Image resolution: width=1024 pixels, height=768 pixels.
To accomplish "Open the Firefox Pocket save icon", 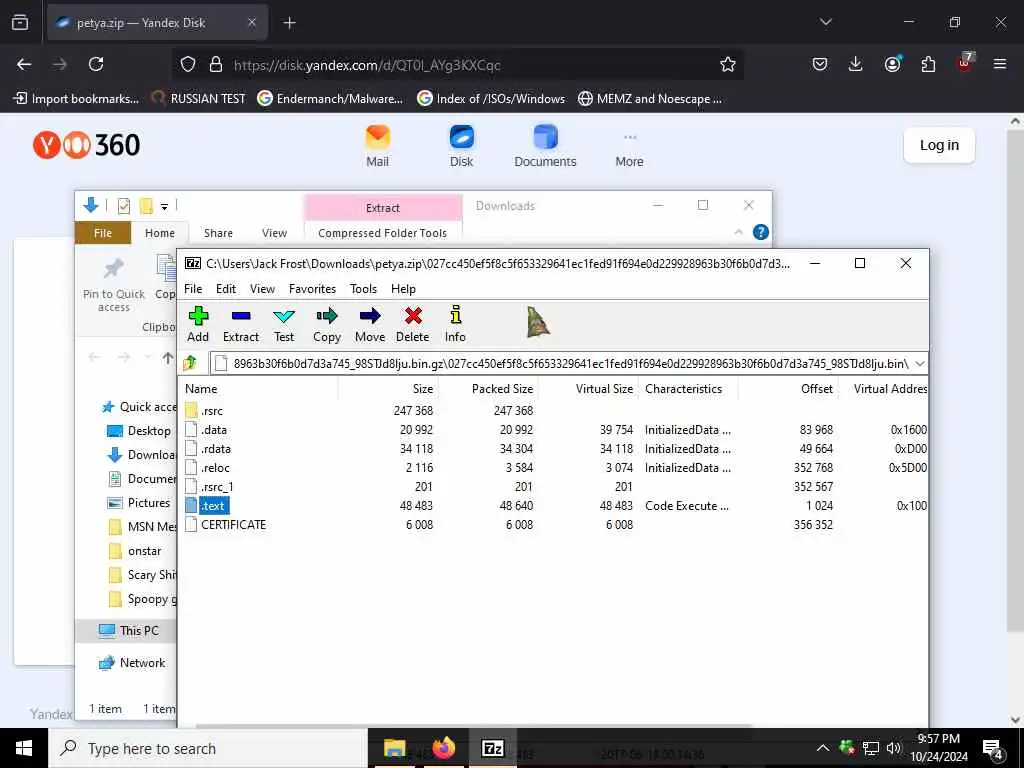I will [x=820, y=64].
